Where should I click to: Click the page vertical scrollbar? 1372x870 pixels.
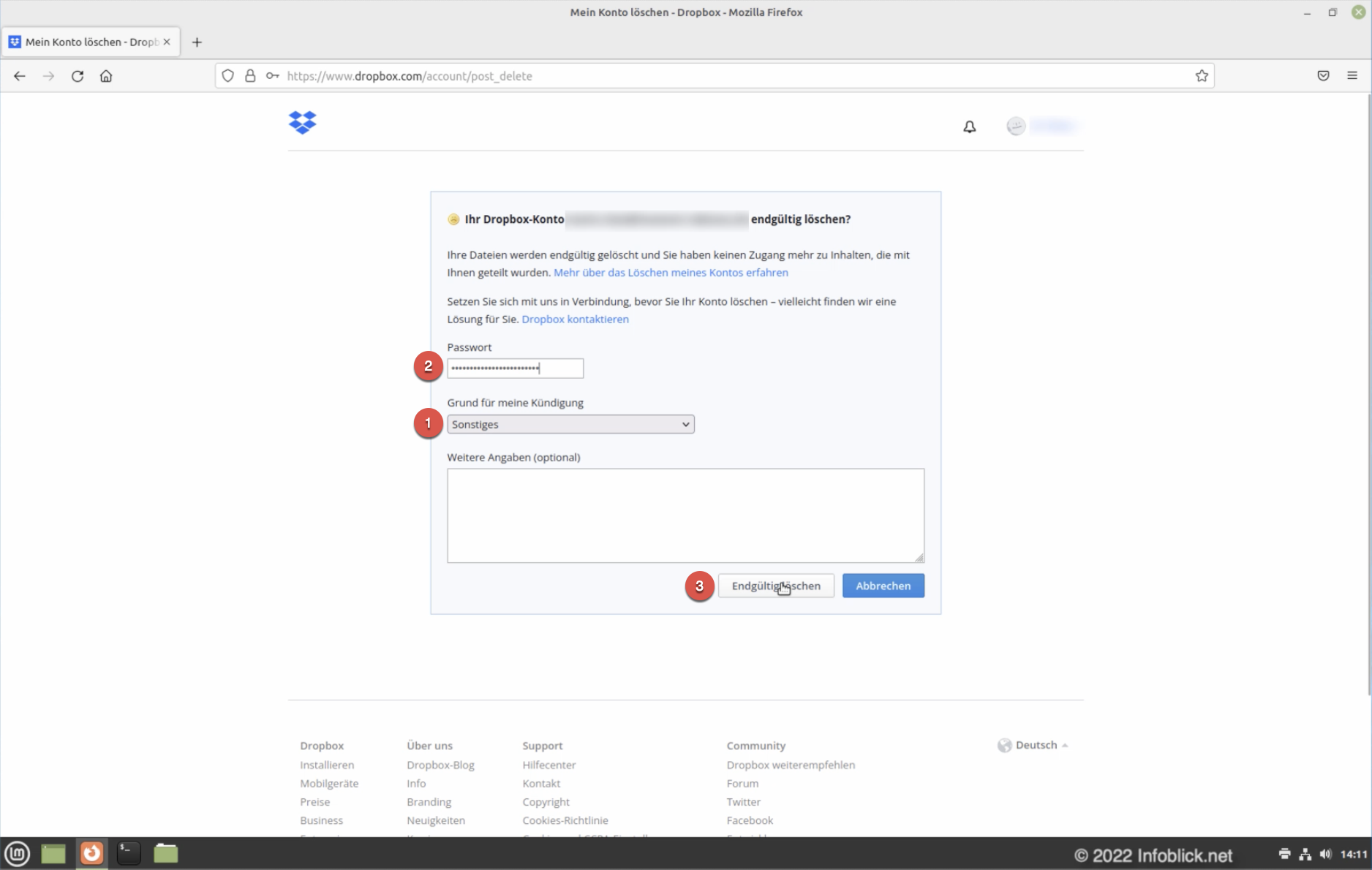click(1368, 395)
